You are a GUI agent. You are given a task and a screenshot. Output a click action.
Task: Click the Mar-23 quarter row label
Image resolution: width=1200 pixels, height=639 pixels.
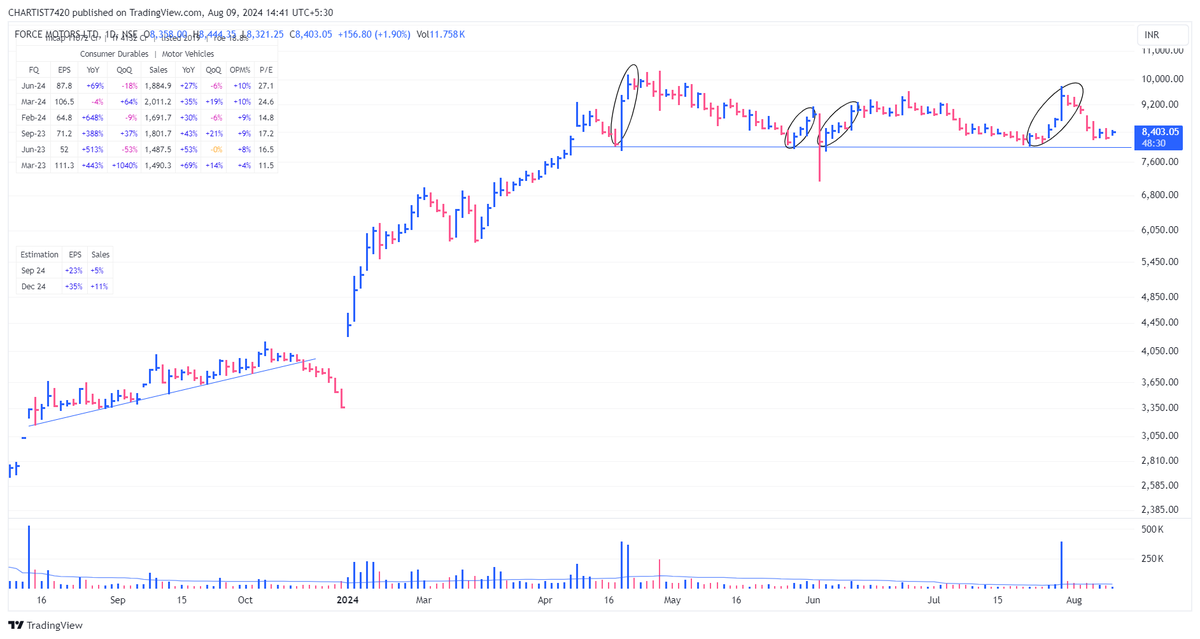[x=34, y=164]
